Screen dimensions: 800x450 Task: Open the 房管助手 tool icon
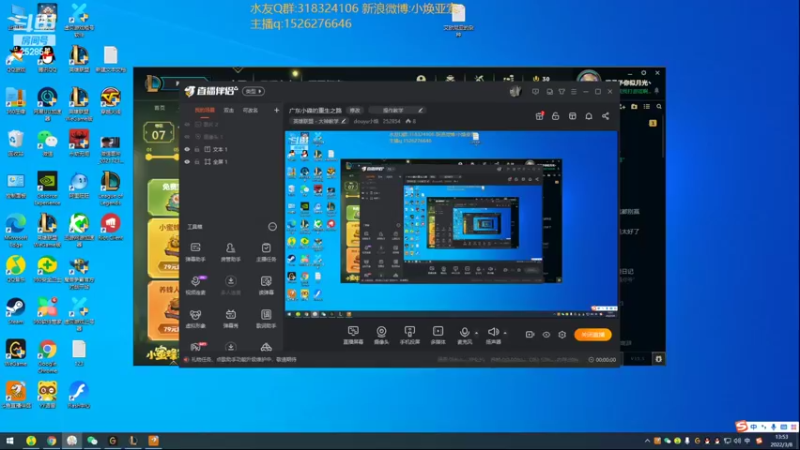click(230, 252)
